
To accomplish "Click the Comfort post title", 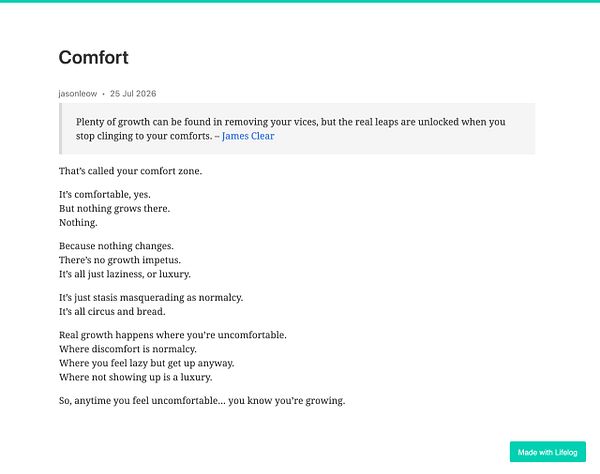I will coord(94,57).
